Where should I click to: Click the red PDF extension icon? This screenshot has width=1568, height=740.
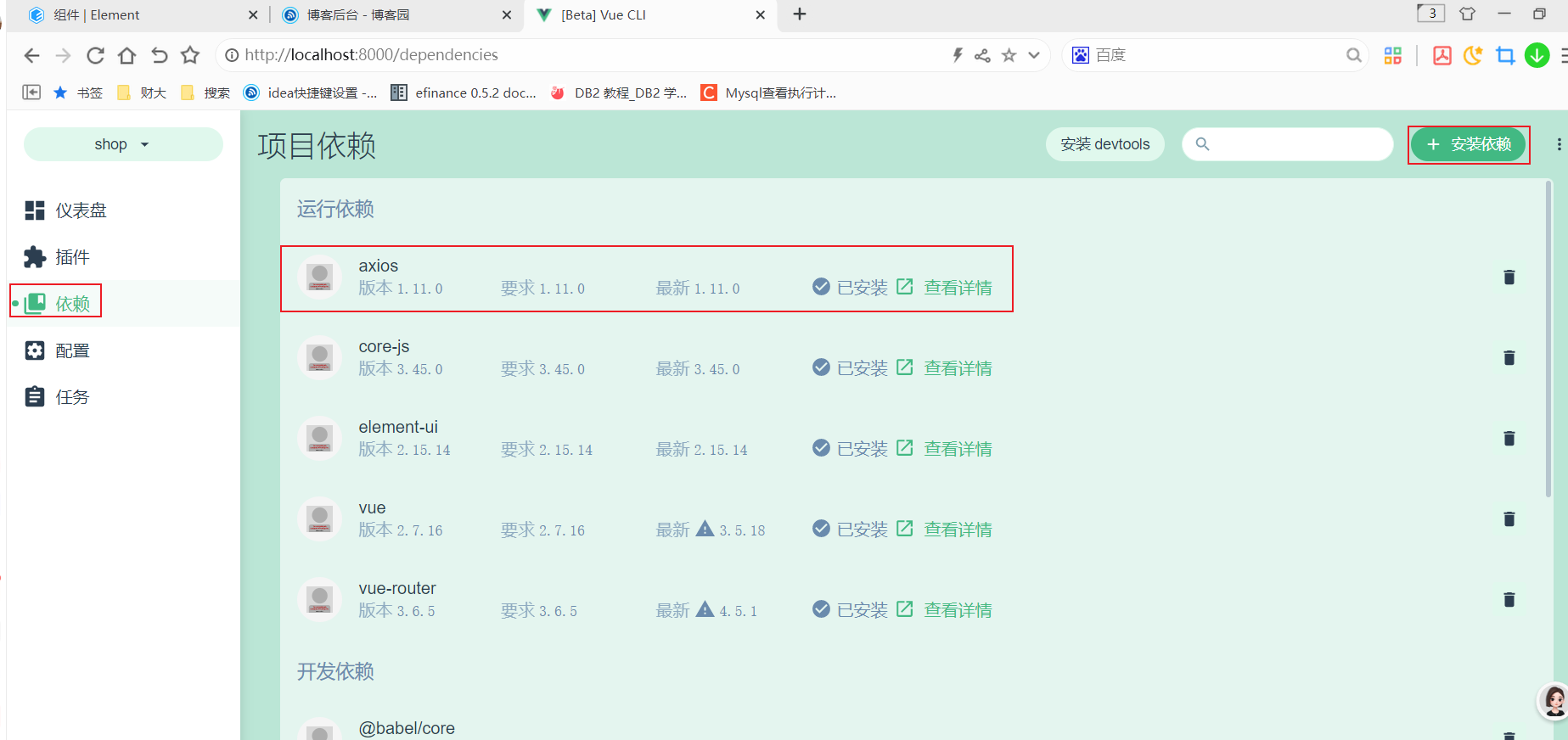(1442, 55)
